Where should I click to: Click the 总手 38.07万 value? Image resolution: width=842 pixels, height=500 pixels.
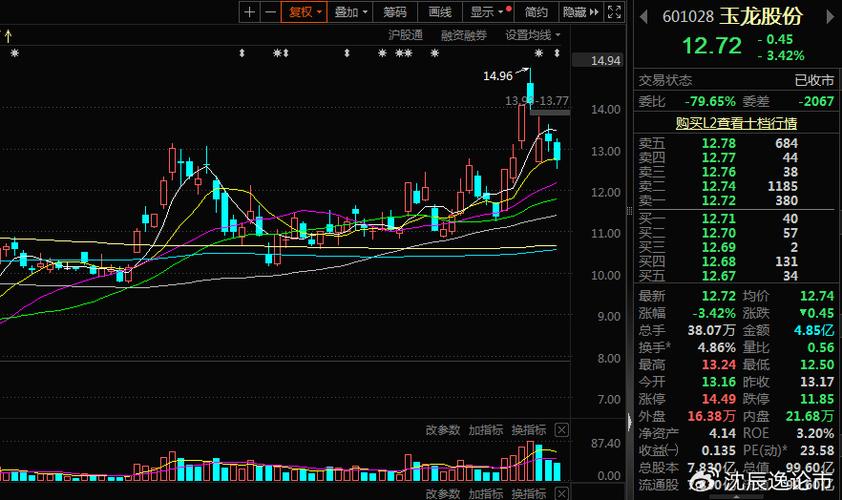(x=711, y=330)
